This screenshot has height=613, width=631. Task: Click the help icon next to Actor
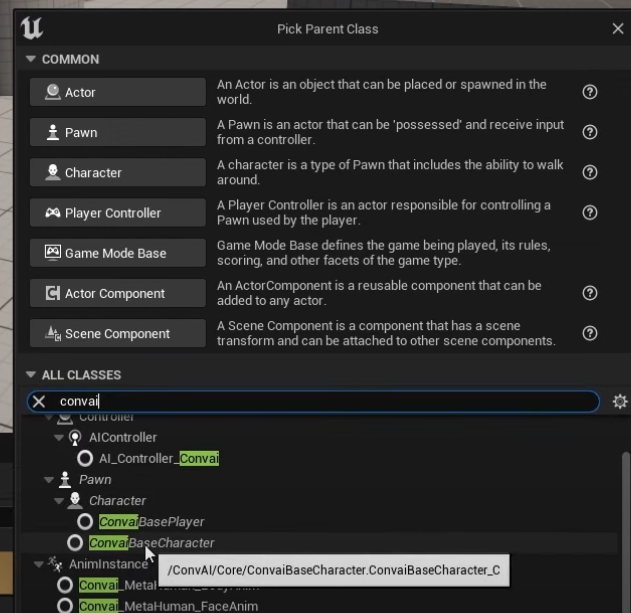point(589,92)
